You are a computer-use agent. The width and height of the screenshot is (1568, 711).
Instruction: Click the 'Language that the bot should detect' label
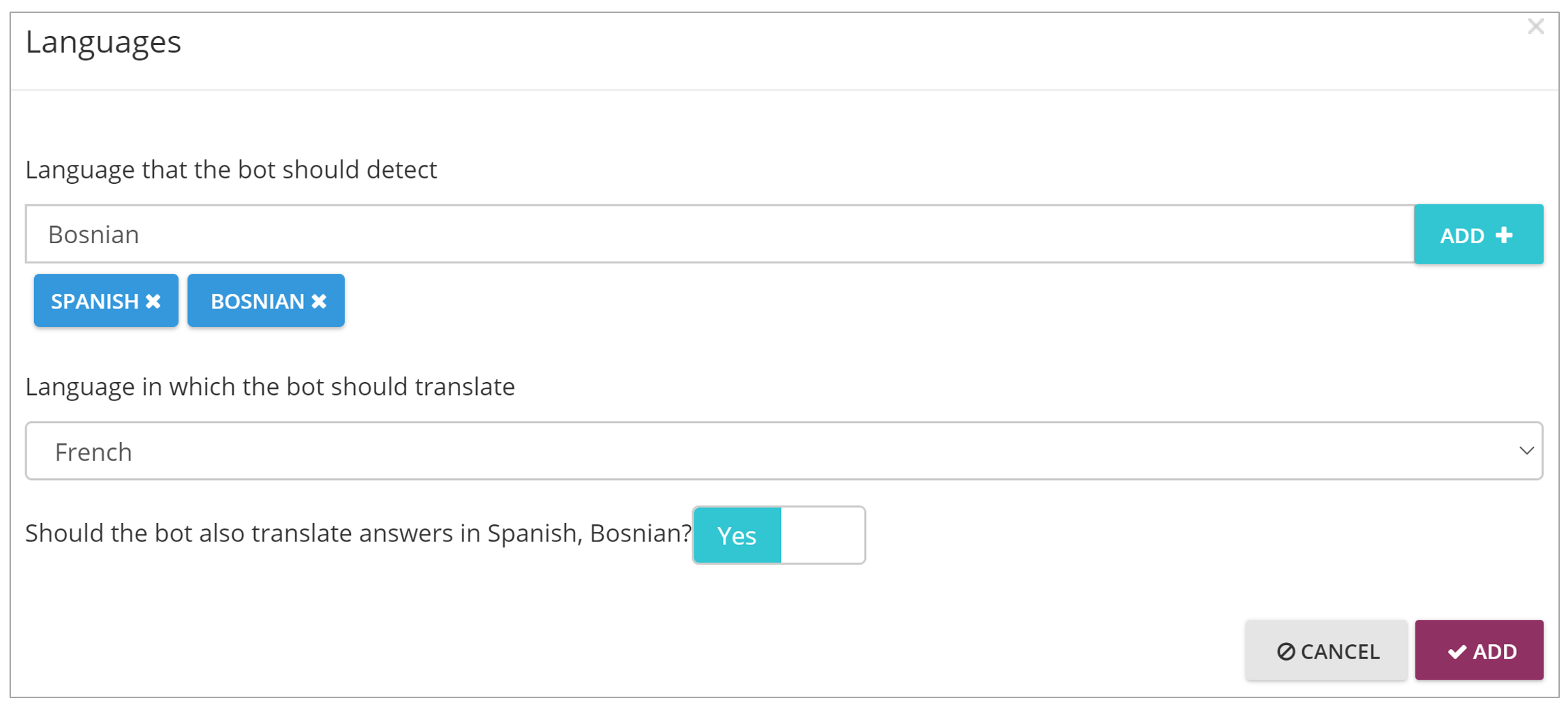(231, 170)
